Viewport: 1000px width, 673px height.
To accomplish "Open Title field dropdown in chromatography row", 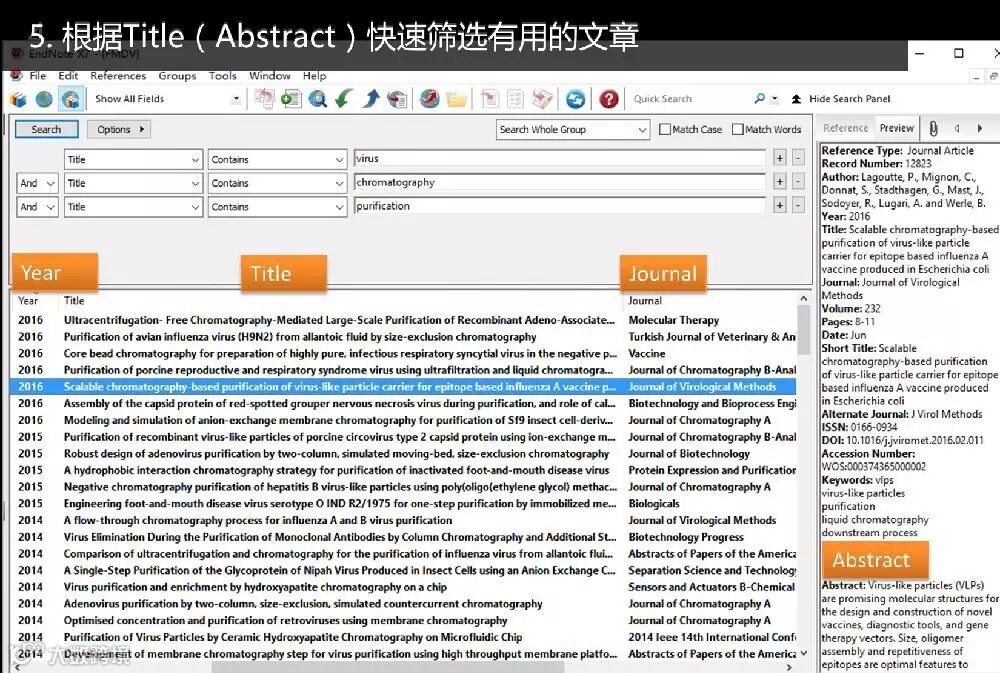I will tap(133, 183).
